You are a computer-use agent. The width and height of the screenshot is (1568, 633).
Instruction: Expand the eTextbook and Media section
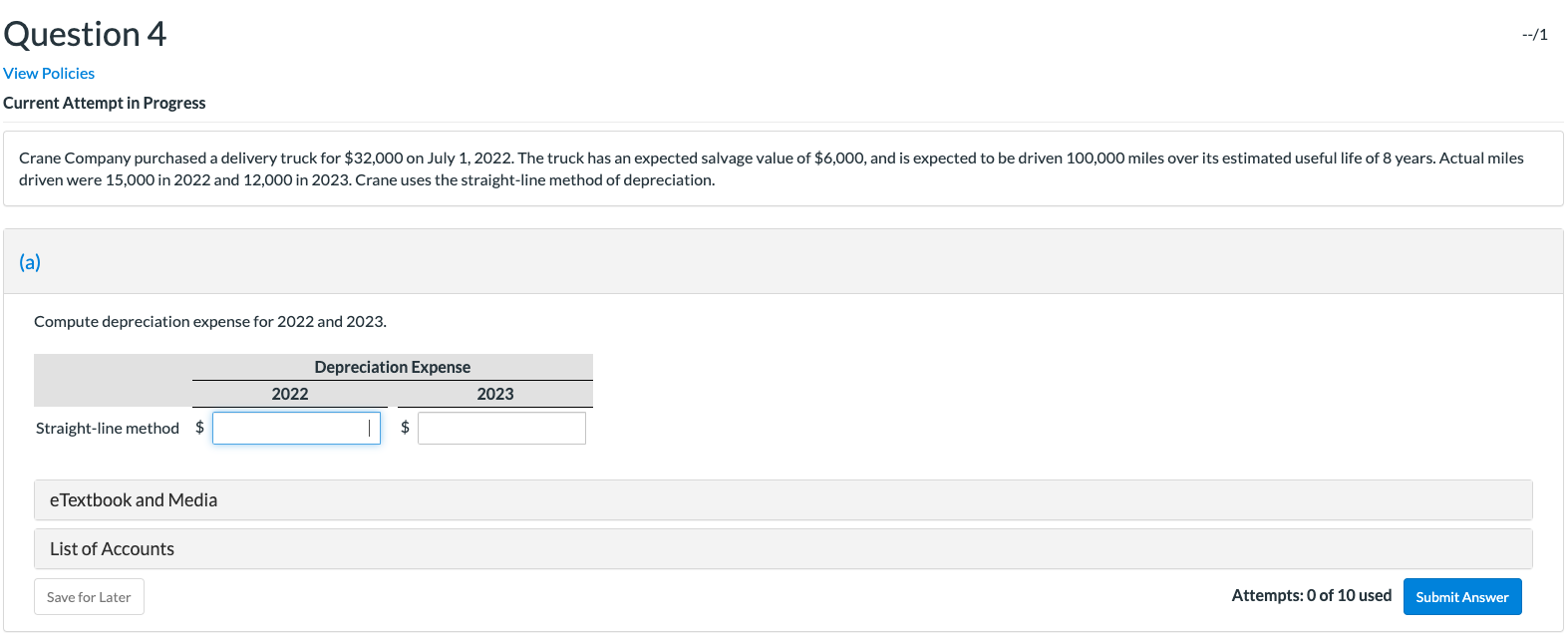[133, 499]
